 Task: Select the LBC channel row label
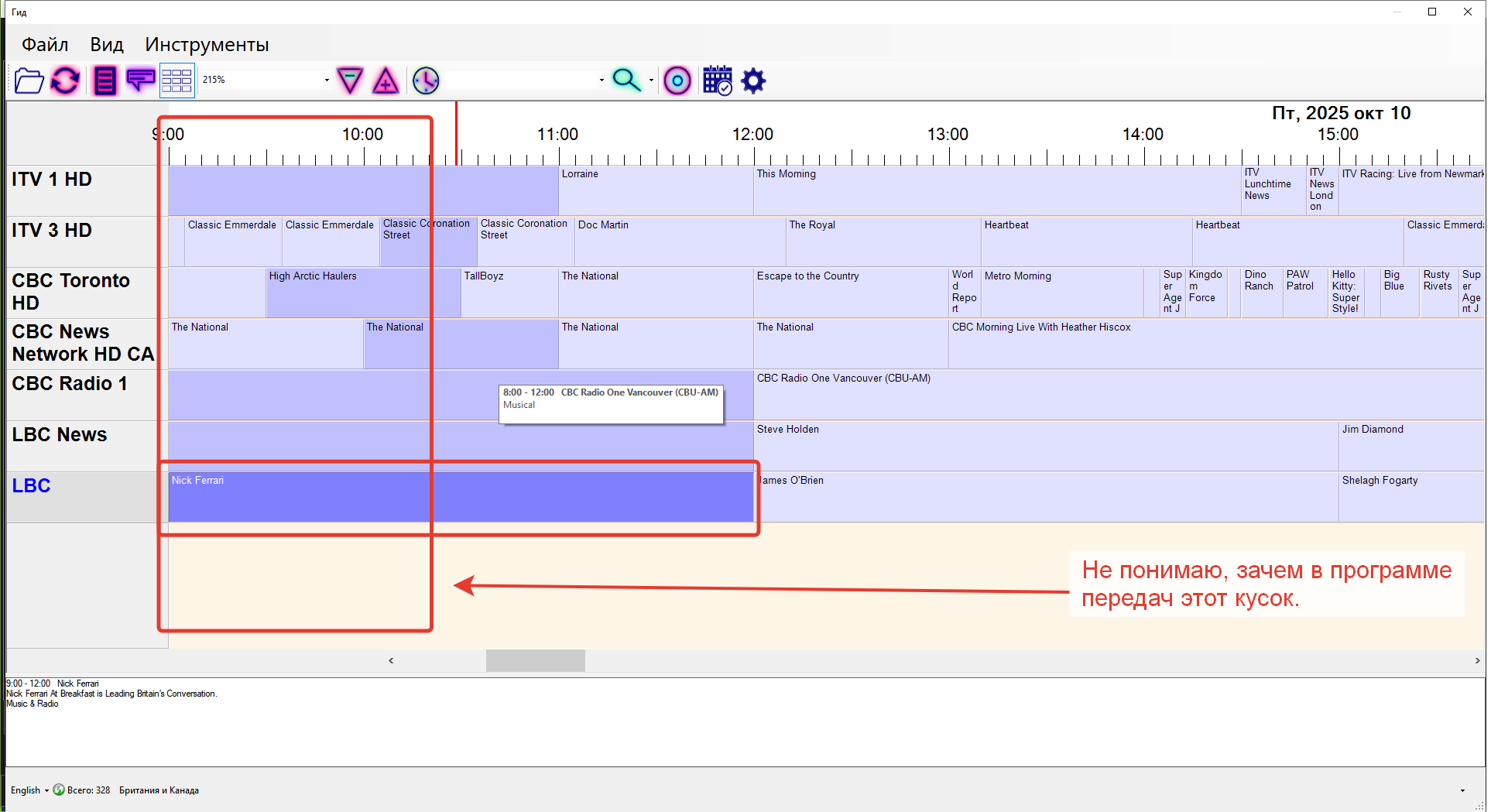[x=32, y=486]
